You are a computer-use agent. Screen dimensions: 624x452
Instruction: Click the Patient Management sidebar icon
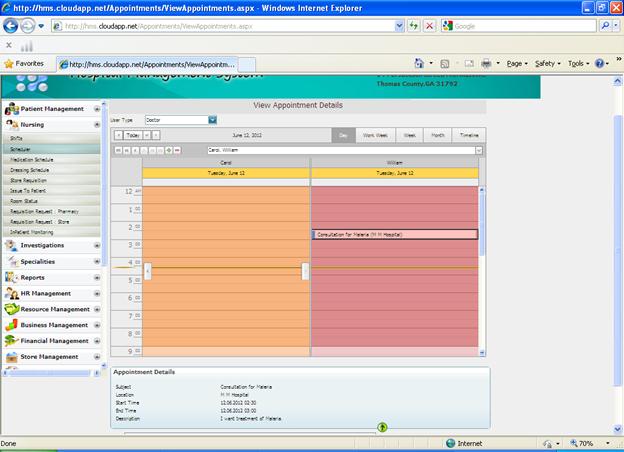(x=12, y=109)
